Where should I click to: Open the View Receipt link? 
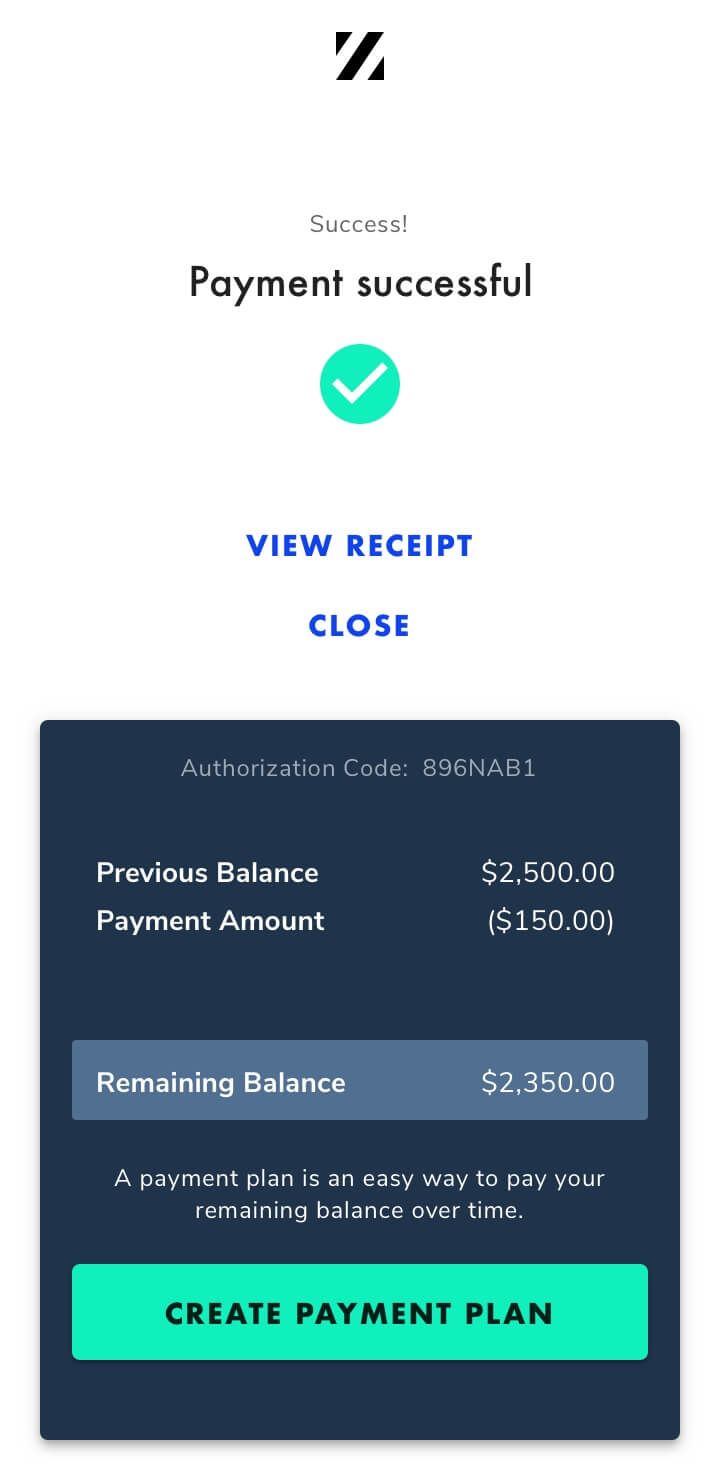(x=360, y=546)
